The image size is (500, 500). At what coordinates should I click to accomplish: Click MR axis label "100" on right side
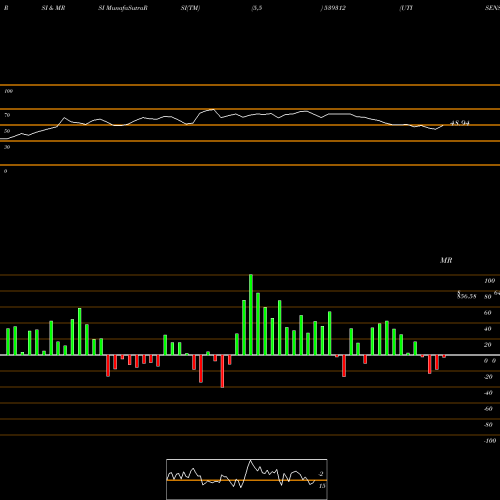(490, 281)
